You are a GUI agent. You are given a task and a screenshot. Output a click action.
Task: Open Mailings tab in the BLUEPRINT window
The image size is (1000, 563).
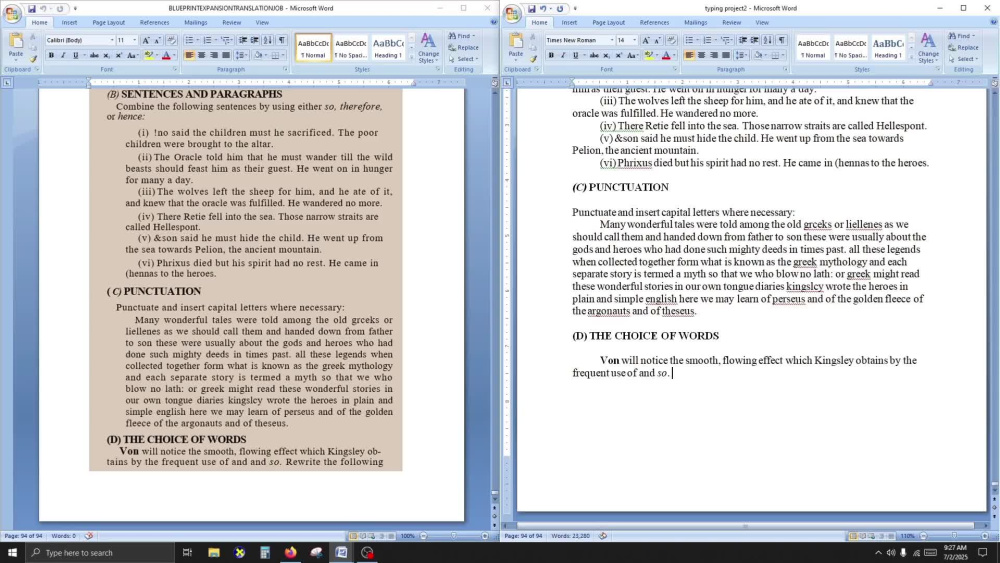196,22
